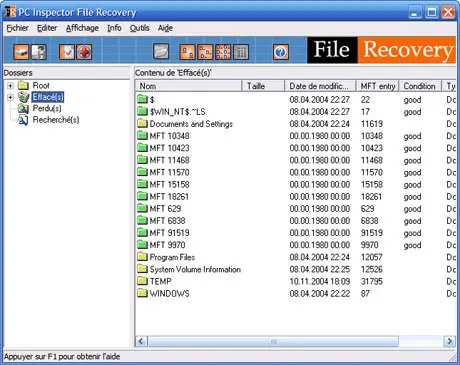Click the Perdu(s) magnifier icon in tree
The height and width of the screenshot is (365, 460).
[x=23, y=108]
